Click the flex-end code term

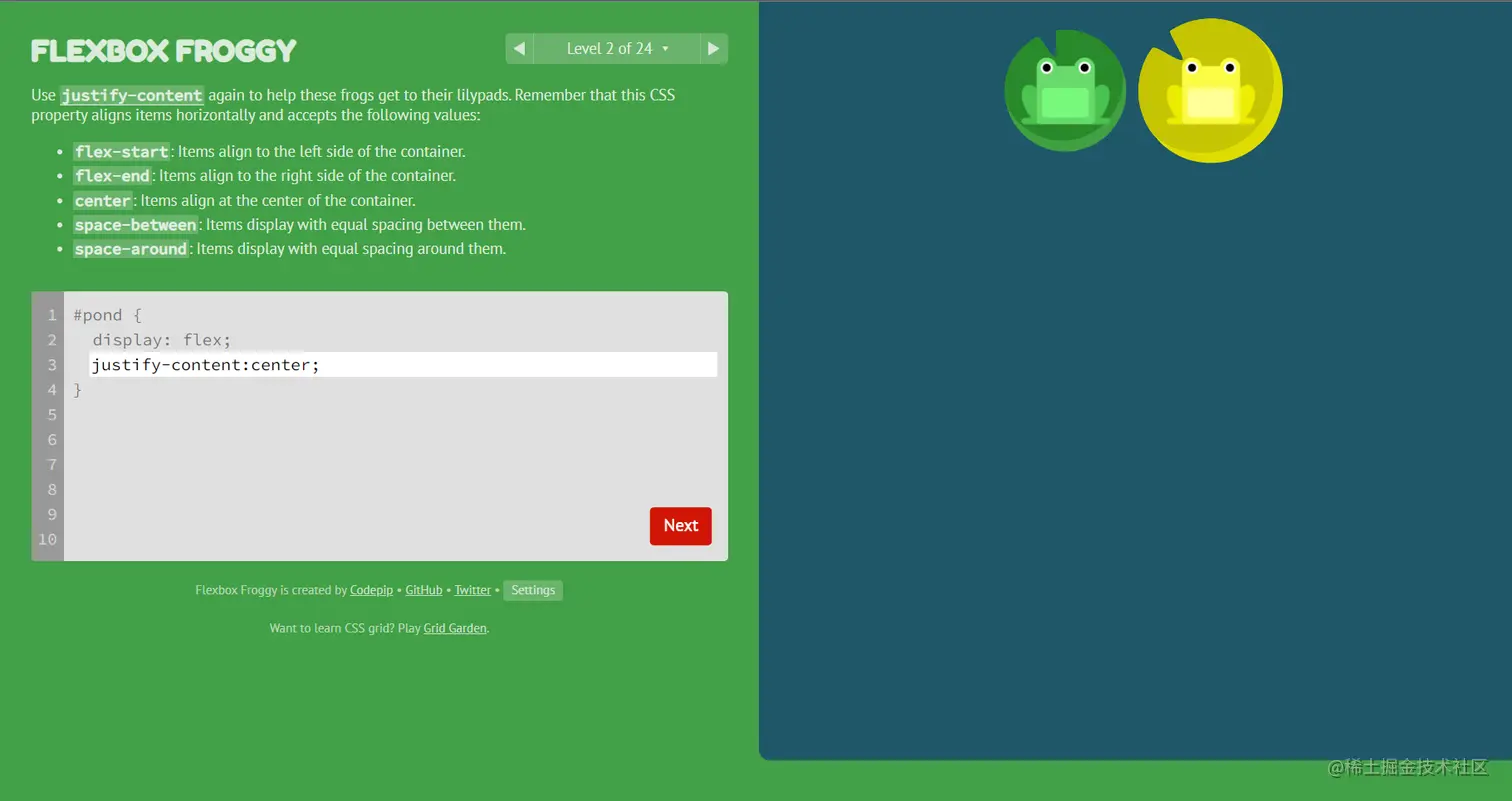pos(112,176)
